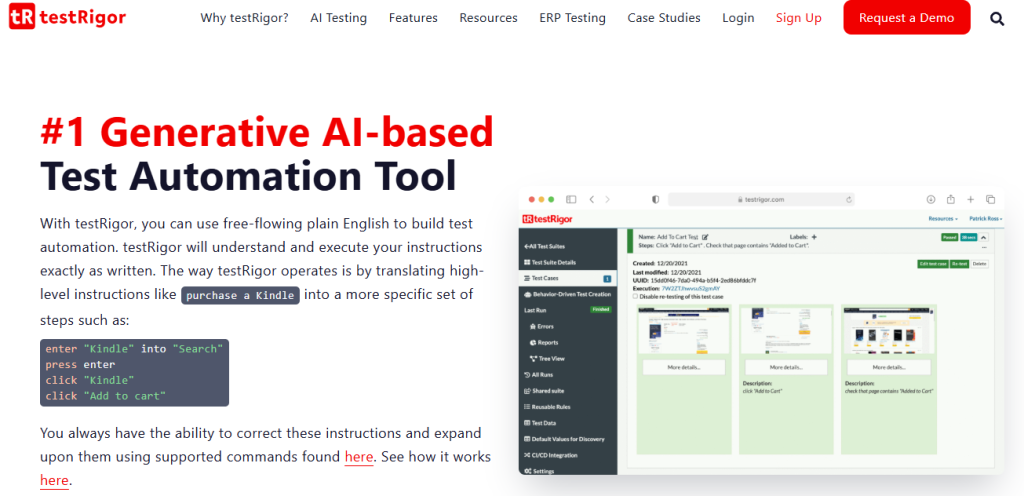Click the new tab plus icon in the demo browser

pyautogui.click(x=970, y=199)
